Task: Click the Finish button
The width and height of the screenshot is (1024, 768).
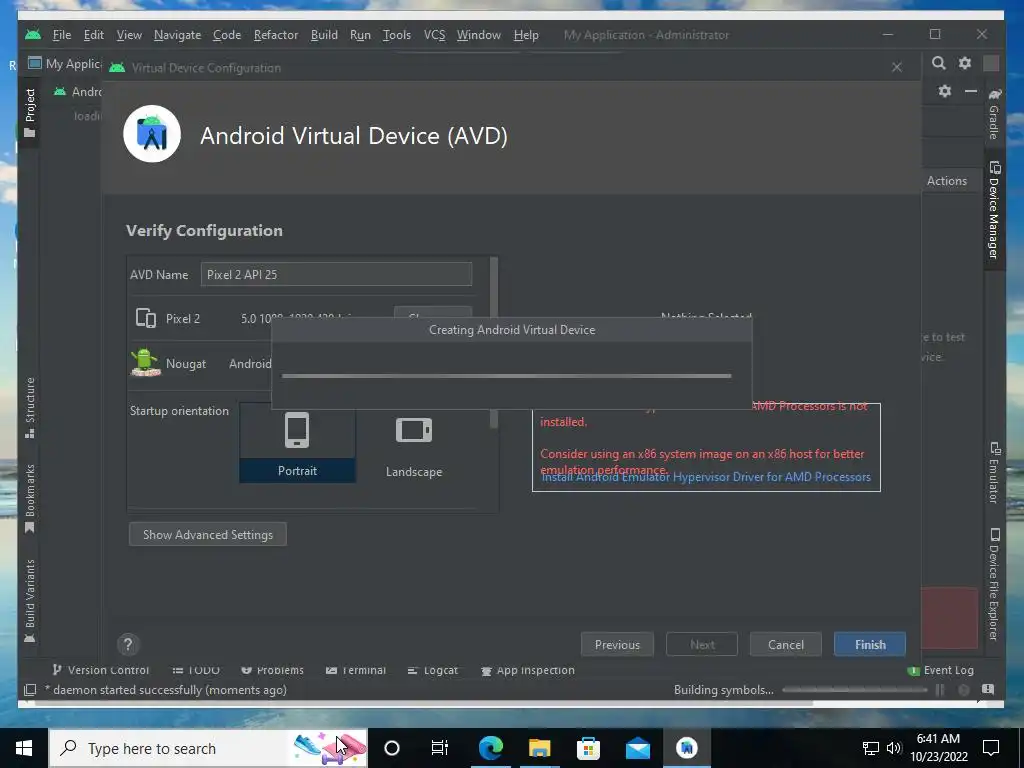Action: [870, 645]
